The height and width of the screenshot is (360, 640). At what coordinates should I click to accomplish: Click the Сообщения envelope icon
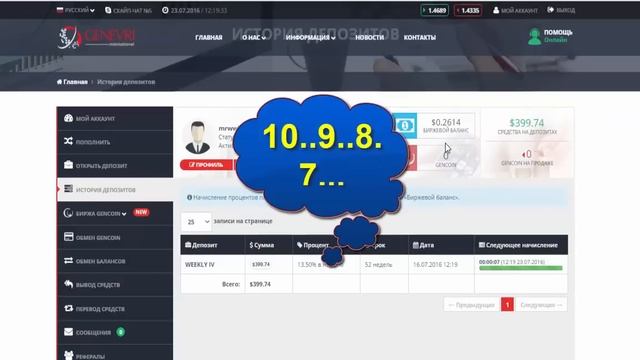click(68, 332)
